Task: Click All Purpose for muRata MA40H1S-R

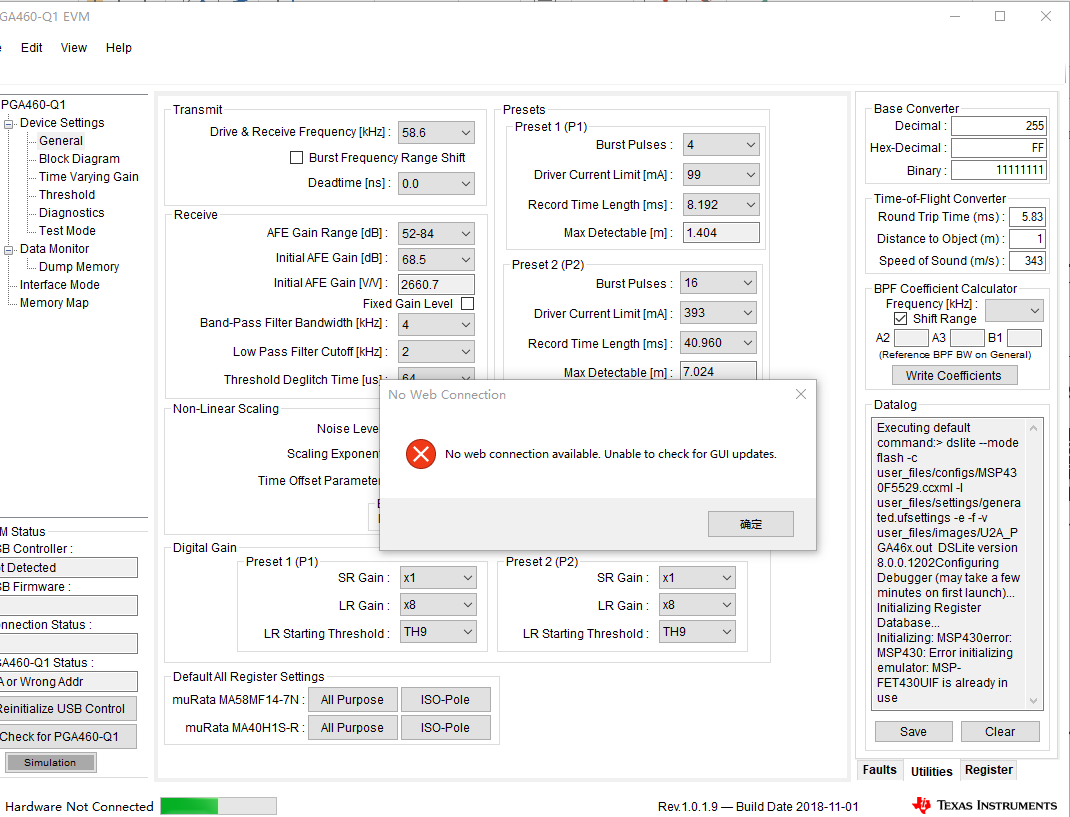Action: pyautogui.click(x=352, y=728)
